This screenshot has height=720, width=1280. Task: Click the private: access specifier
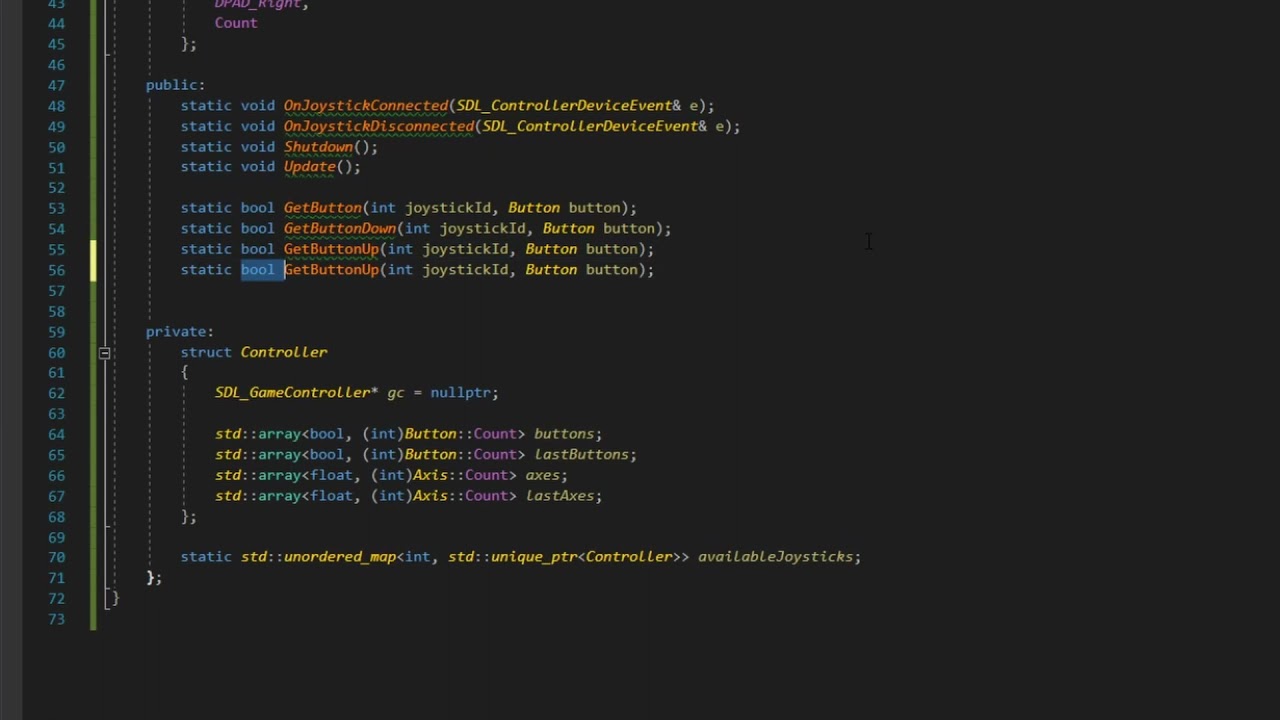[x=179, y=332]
